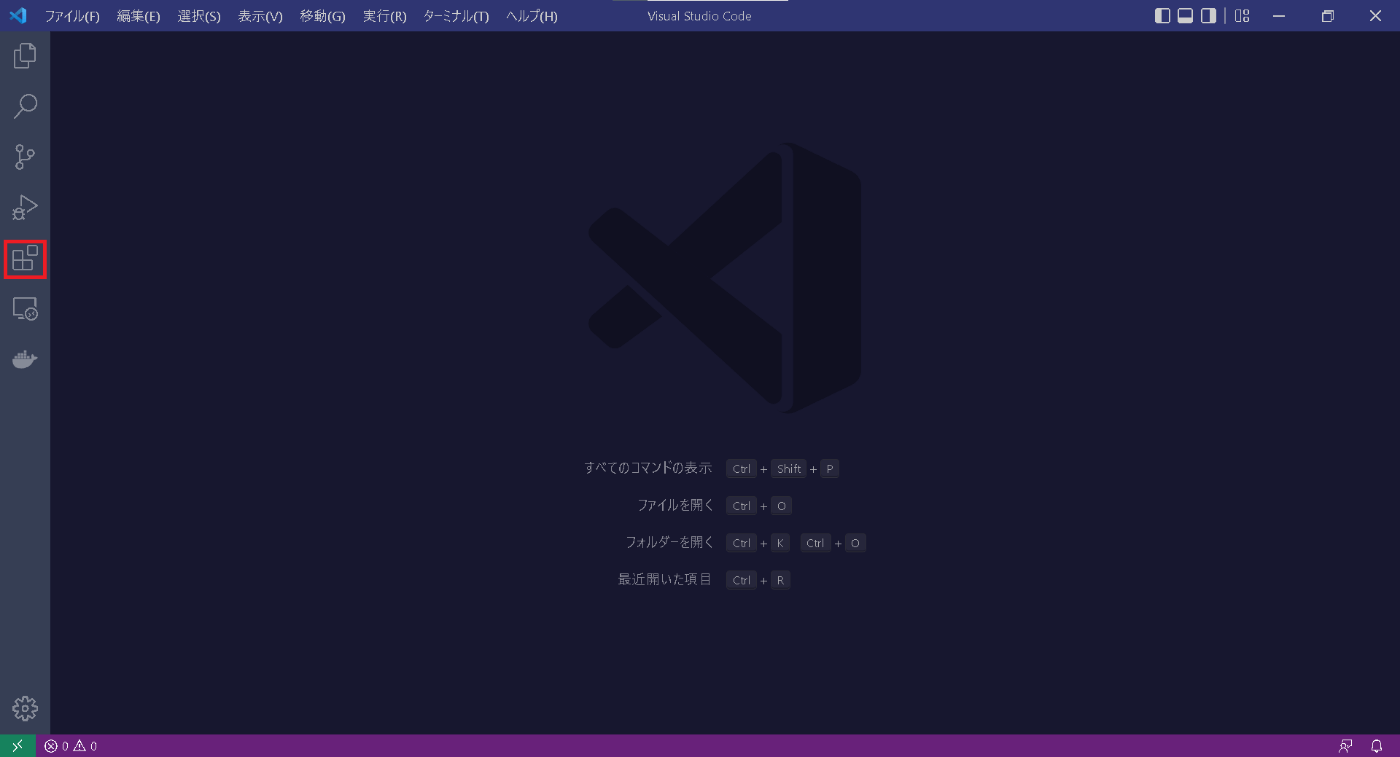Click the すべてのコマンドの表示 text
The height and width of the screenshot is (757, 1400).
tap(648, 468)
